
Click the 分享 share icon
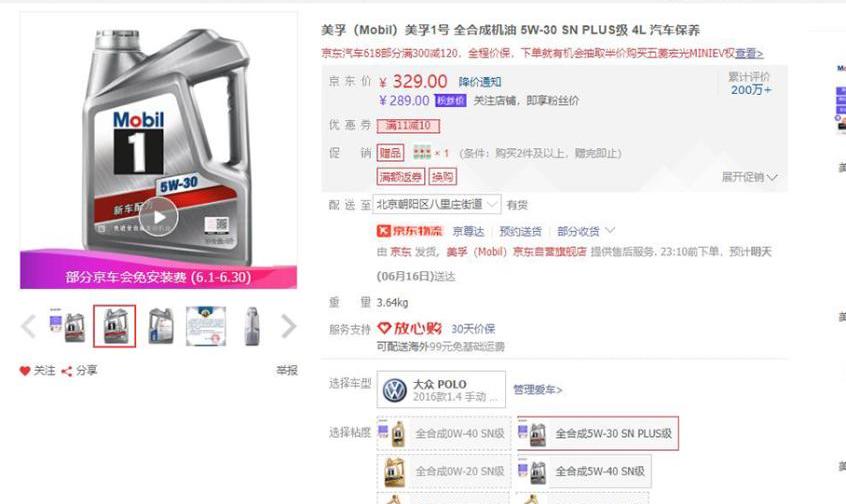click(66, 371)
